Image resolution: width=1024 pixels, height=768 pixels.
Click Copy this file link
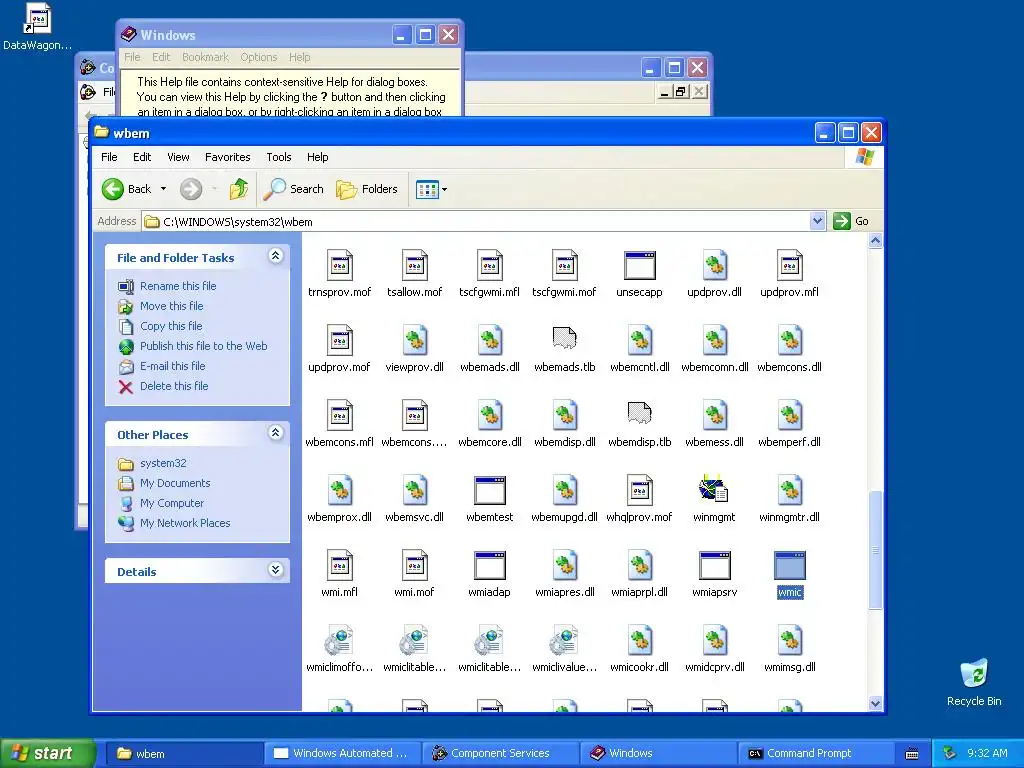(171, 326)
